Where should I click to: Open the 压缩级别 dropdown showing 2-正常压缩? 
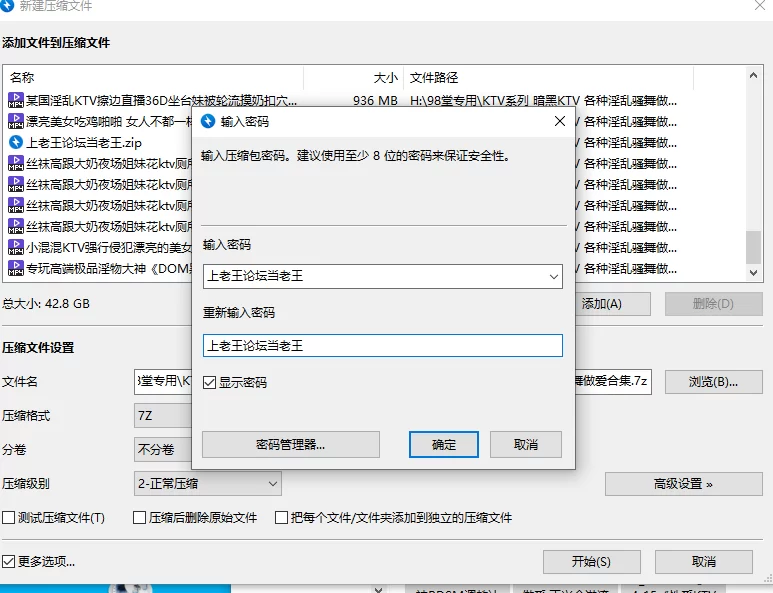coord(208,484)
